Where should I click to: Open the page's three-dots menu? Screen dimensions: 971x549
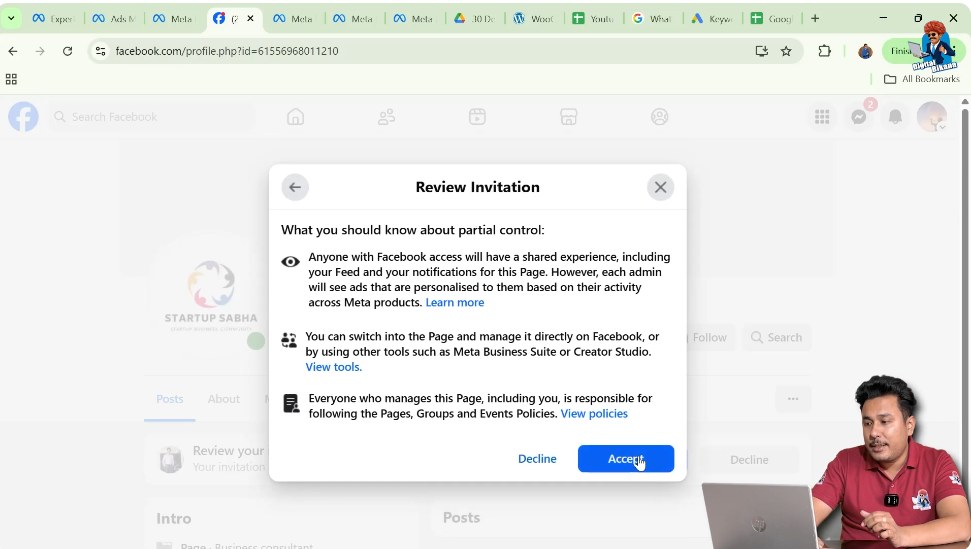[793, 399]
